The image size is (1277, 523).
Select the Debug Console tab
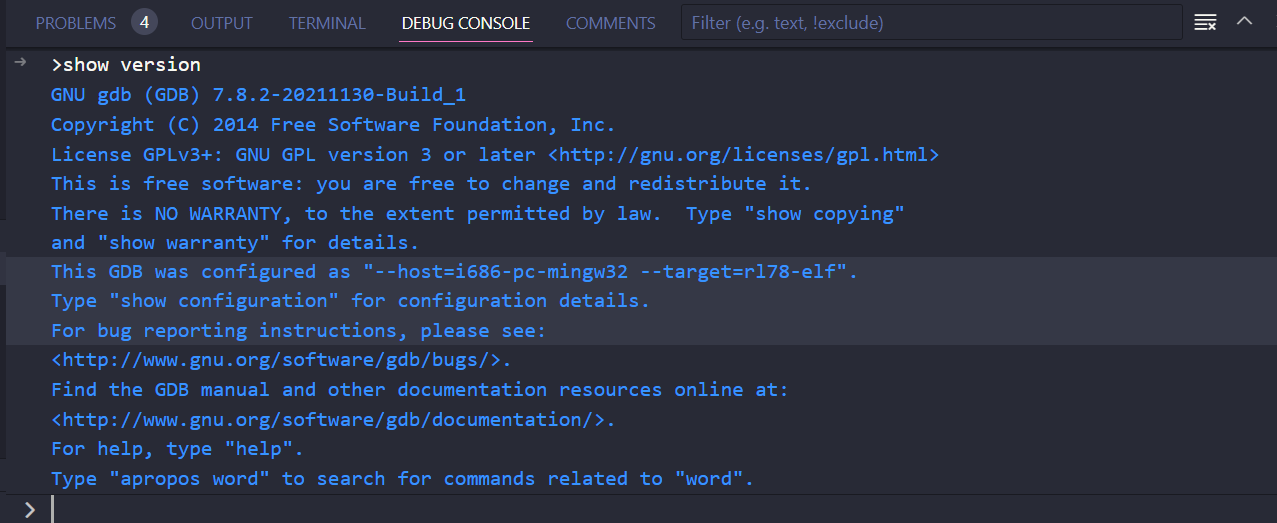coord(466,22)
